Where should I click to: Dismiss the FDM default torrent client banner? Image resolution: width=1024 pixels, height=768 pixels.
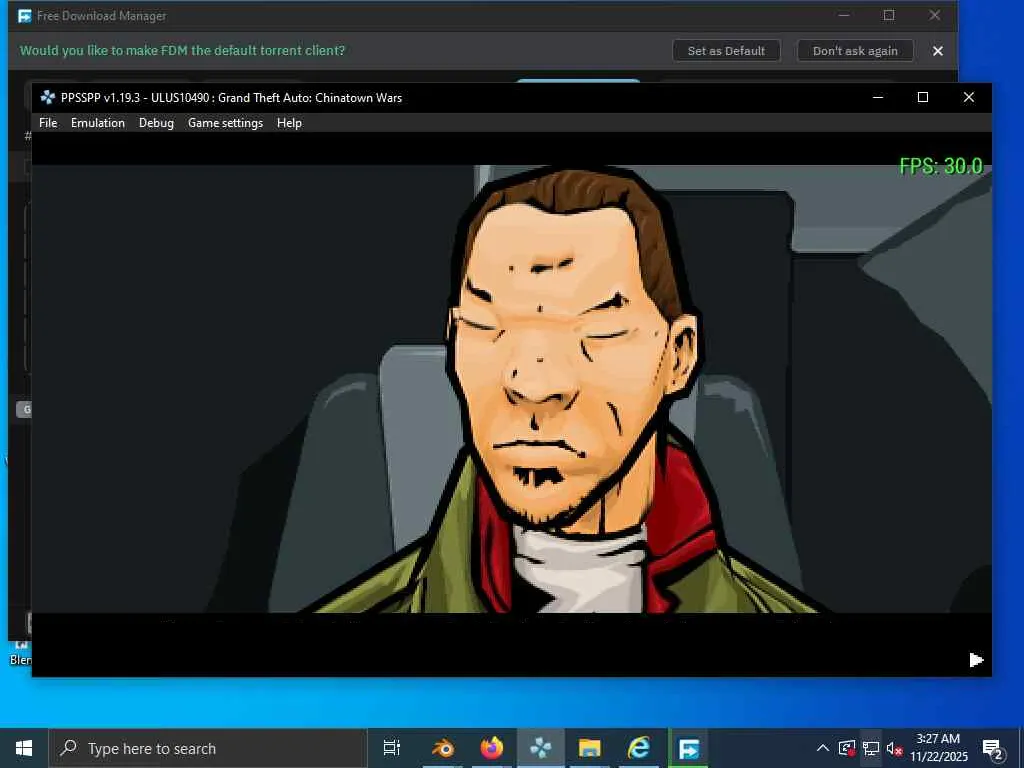click(x=938, y=51)
